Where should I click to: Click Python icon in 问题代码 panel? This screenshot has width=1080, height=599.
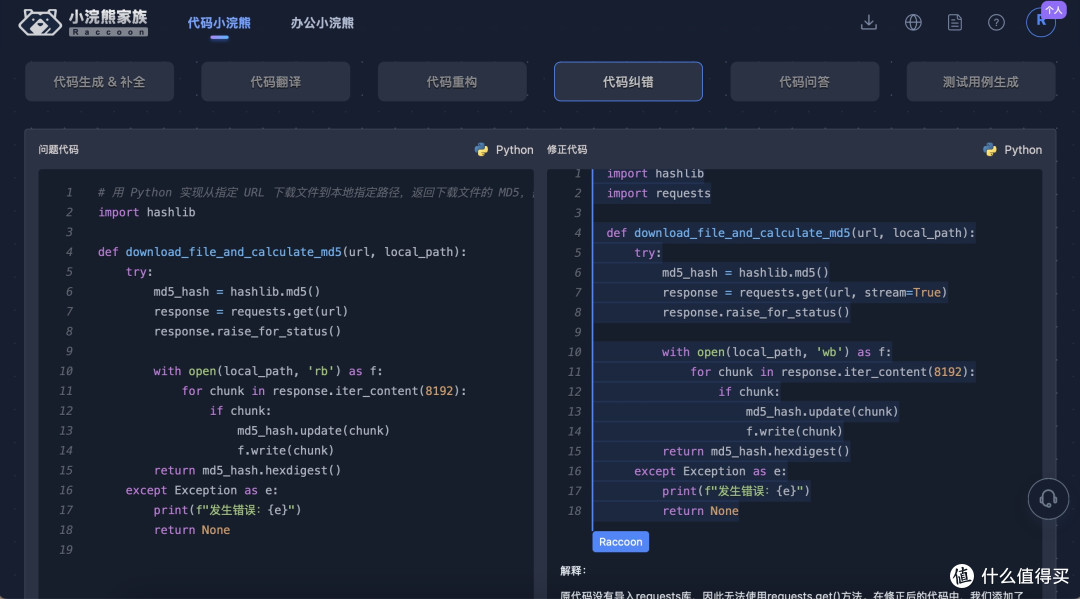click(481, 149)
